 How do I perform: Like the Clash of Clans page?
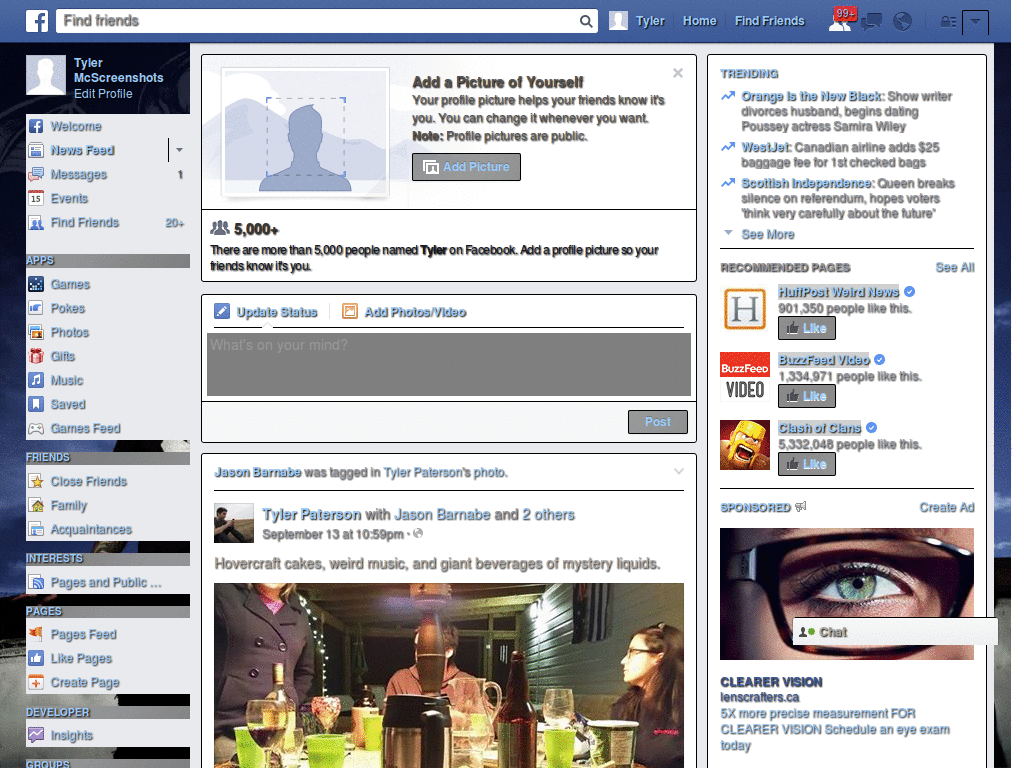click(807, 464)
